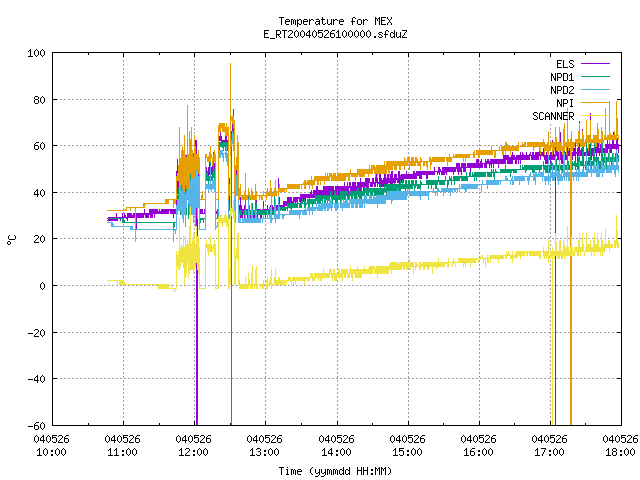Click the purple ELS legend line sample
The height and width of the screenshot is (480, 640).
point(595,64)
